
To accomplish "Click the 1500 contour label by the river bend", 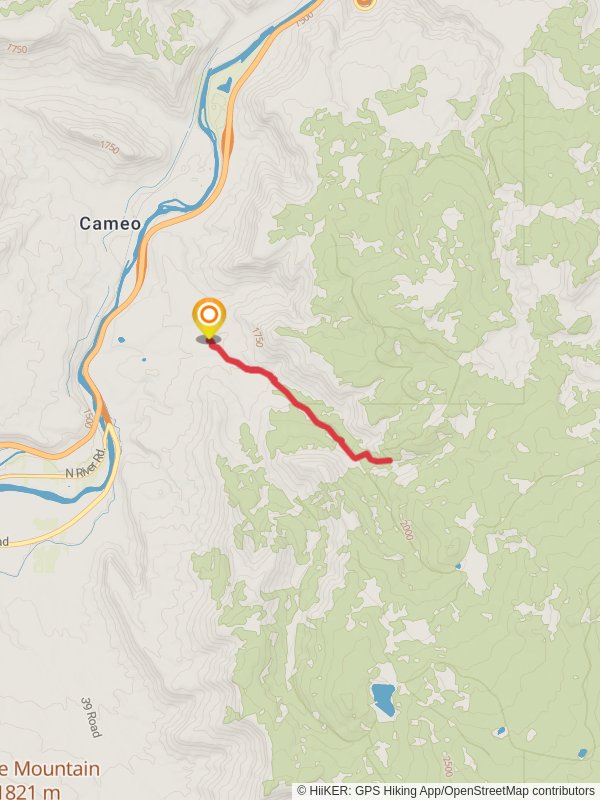I will click(88, 418).
